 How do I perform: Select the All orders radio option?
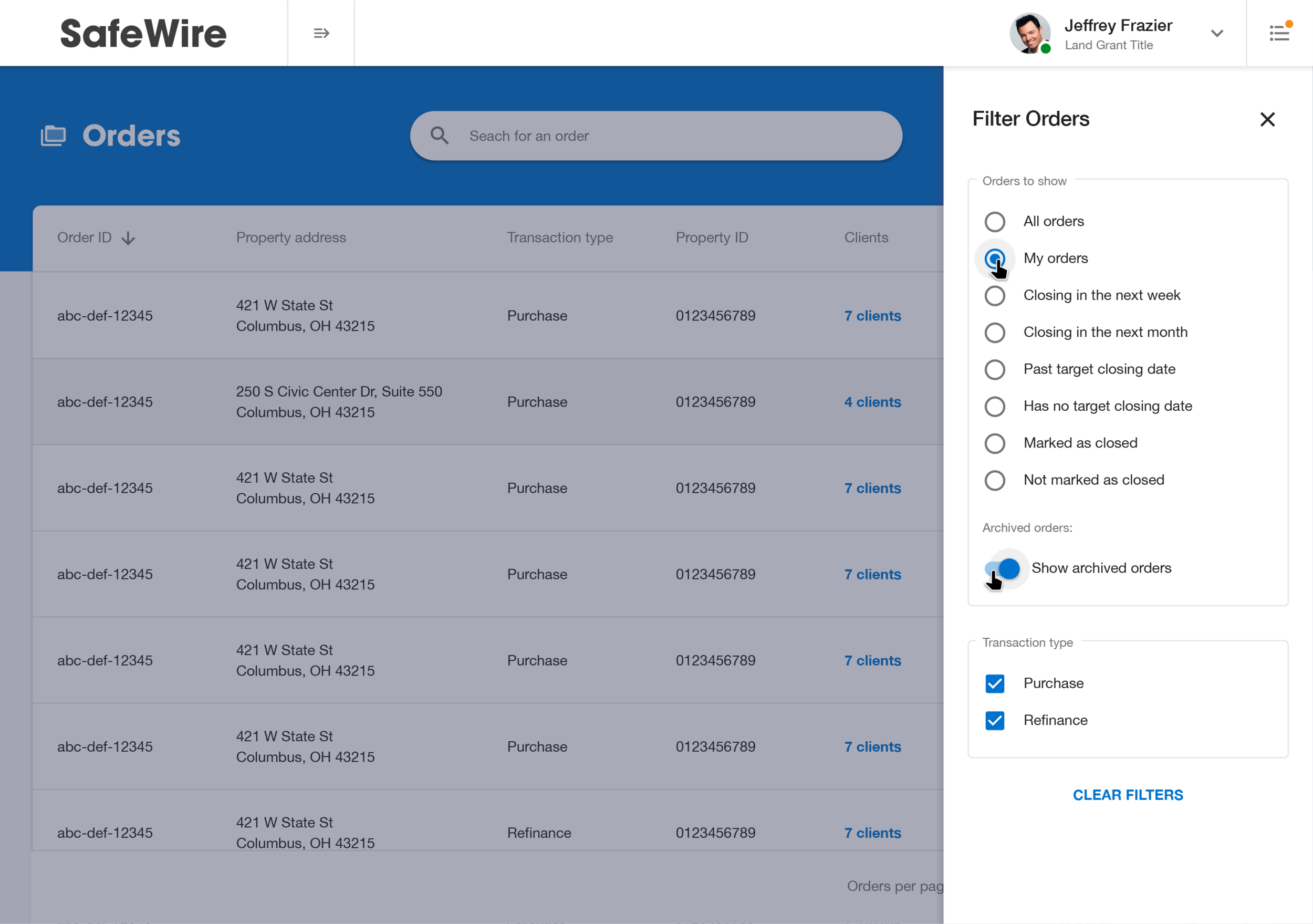[x=995, y=222]
